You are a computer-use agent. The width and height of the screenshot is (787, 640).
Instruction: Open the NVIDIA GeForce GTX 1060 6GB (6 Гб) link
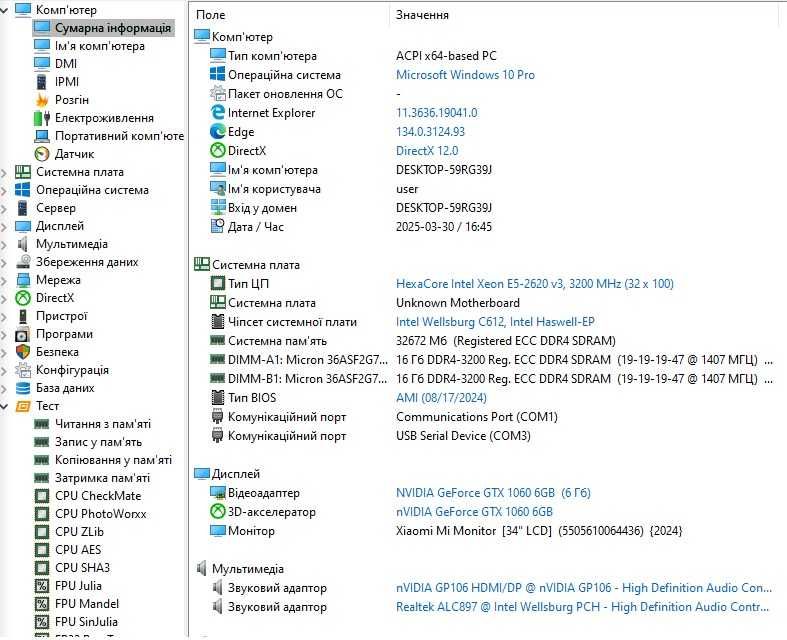click(x=493, y=493)
